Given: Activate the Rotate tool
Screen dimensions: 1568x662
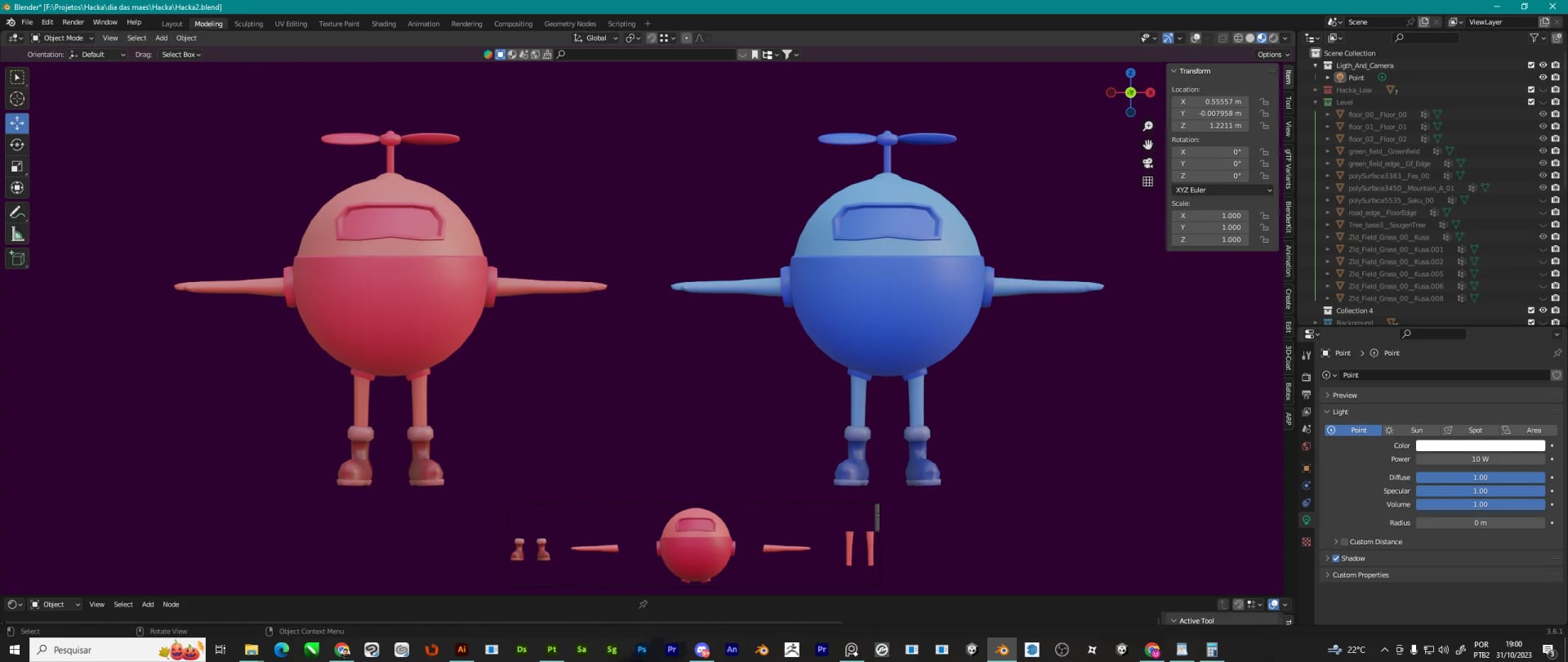Looking at the screenshot, I should point(17,145).
